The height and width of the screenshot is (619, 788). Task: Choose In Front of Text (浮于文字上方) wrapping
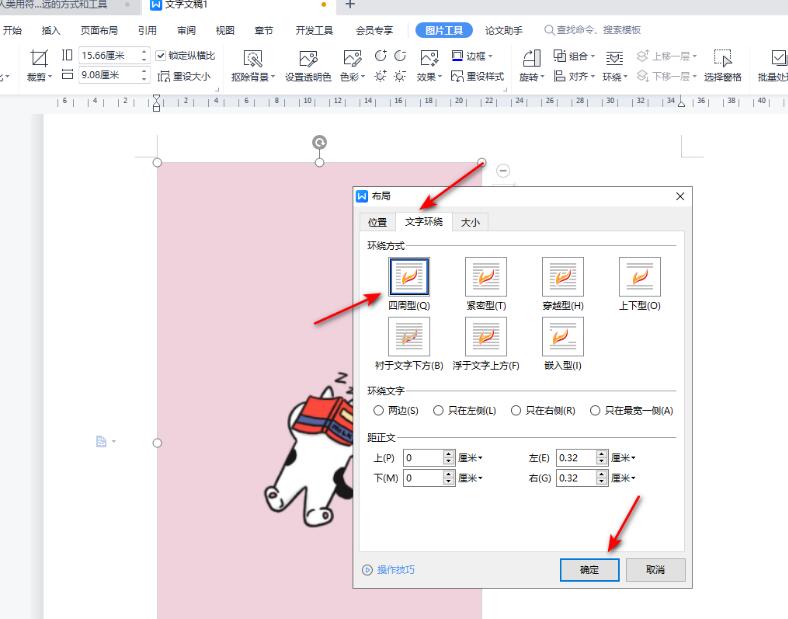tap(486, 337)
